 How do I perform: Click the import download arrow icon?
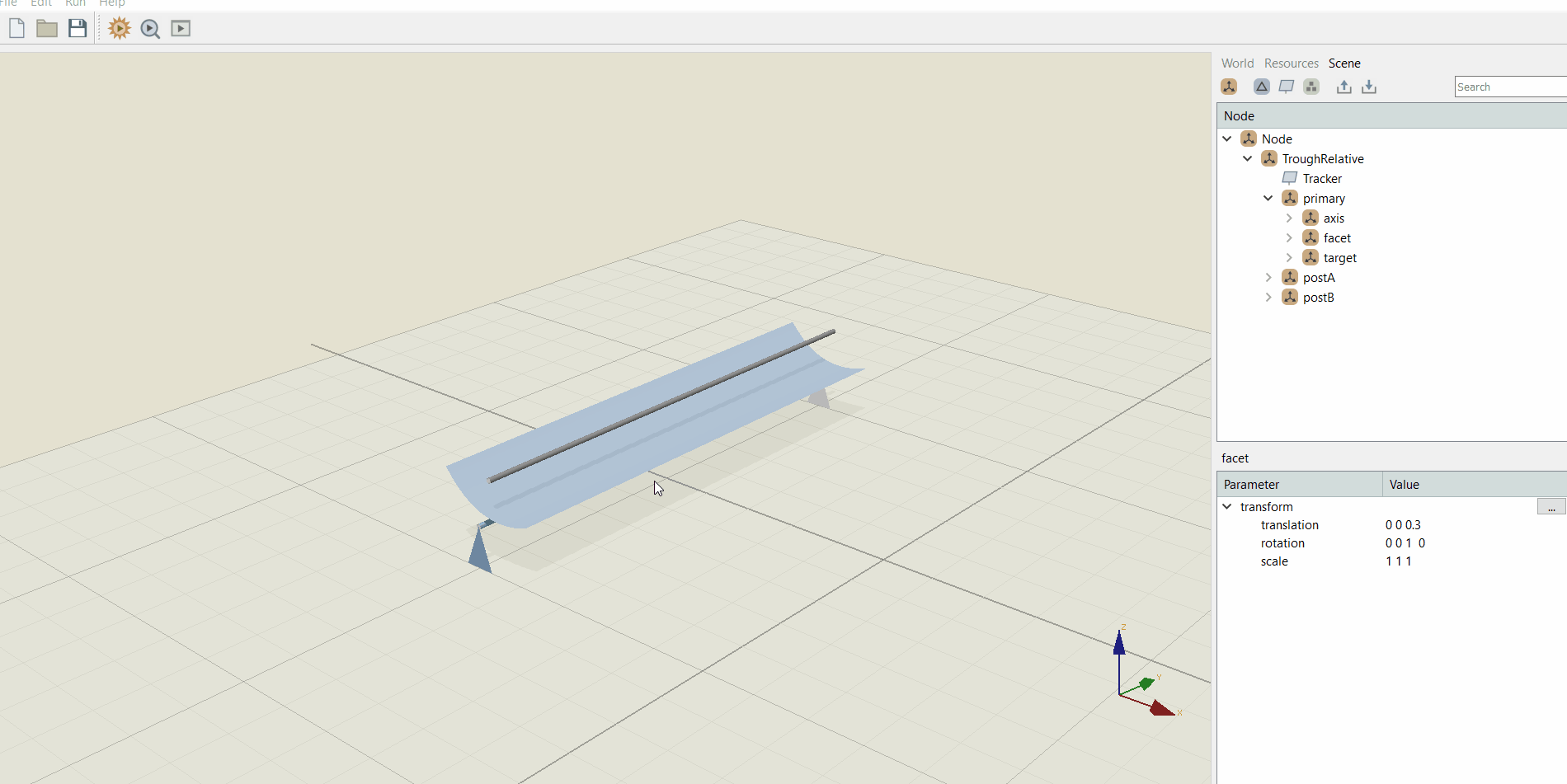pyautogui.click(x=1369, y=87)
